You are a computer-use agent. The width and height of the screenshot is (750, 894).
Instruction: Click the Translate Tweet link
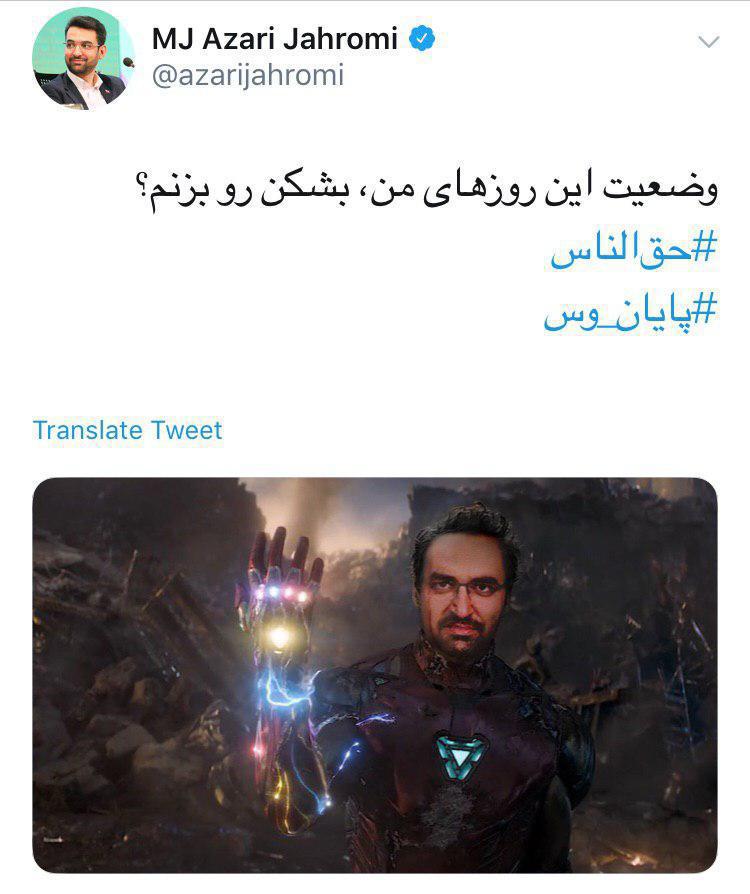[x=127, y=430]
